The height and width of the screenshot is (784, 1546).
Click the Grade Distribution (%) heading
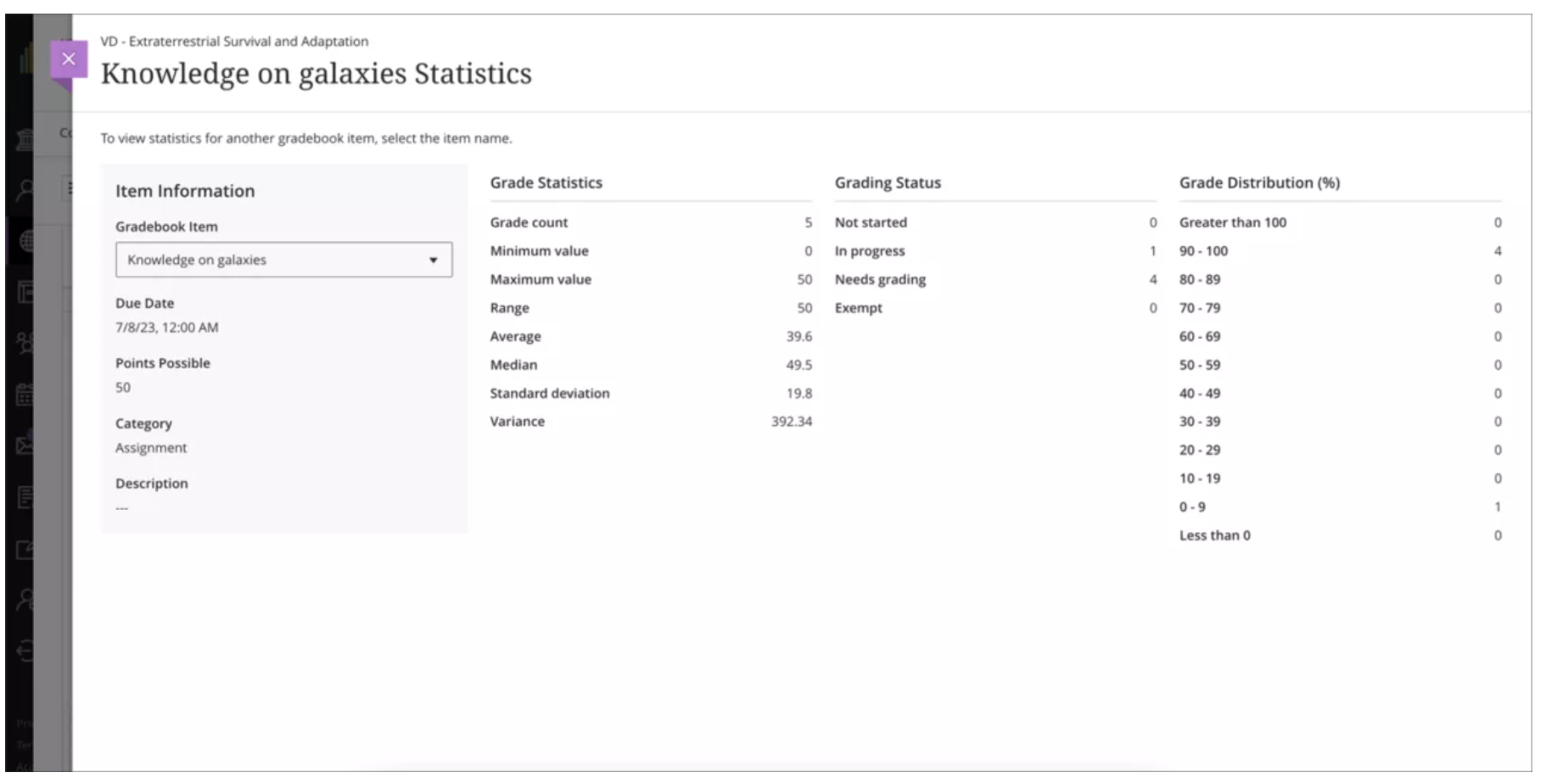tap(1259, 182)
